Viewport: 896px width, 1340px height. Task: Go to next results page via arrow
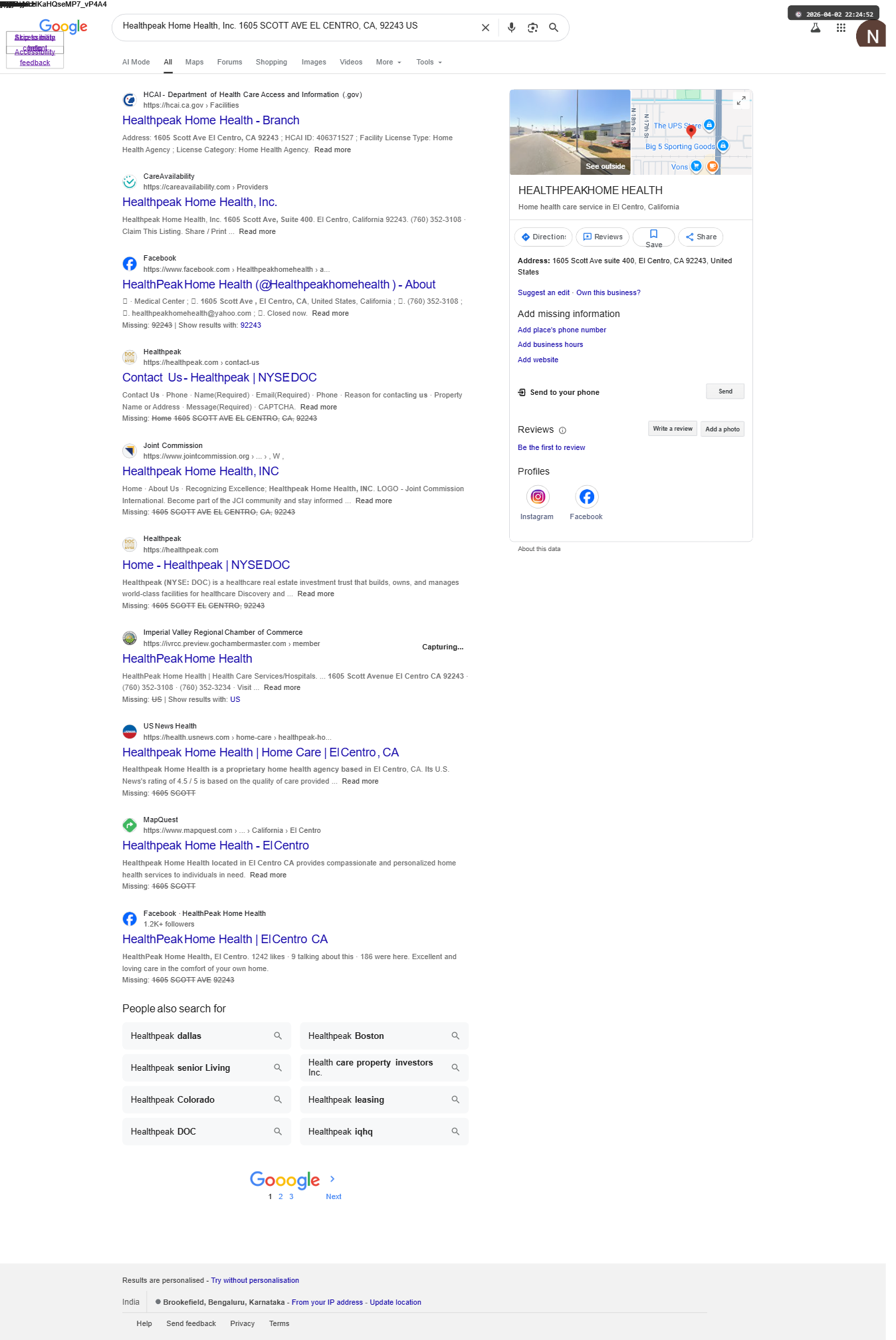pos(332,1178)
